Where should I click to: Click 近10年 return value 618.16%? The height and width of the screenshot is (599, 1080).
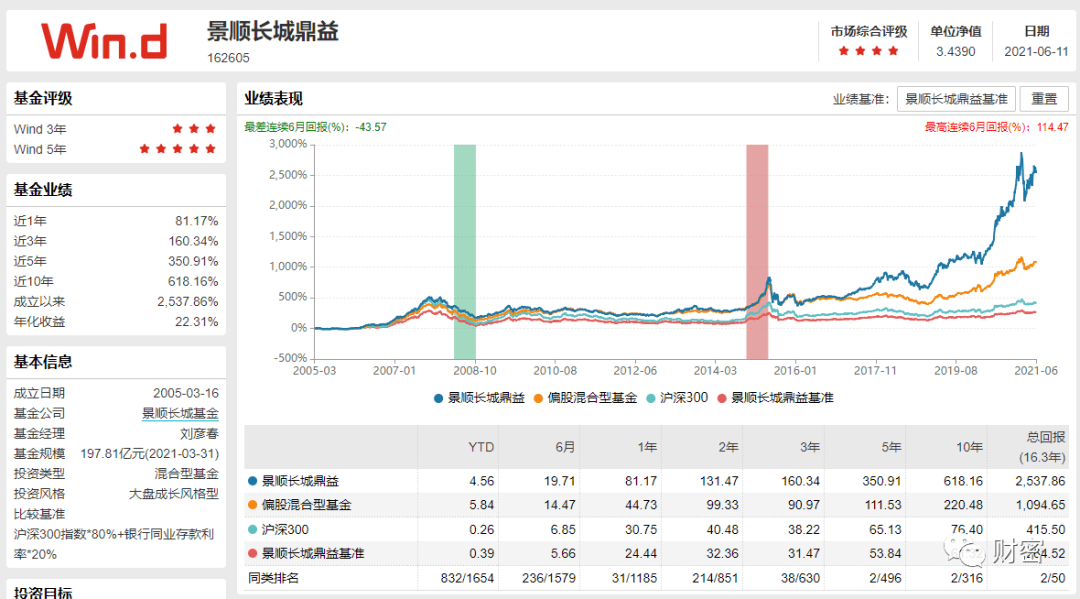pyautogui.click(x=193, y=281)
